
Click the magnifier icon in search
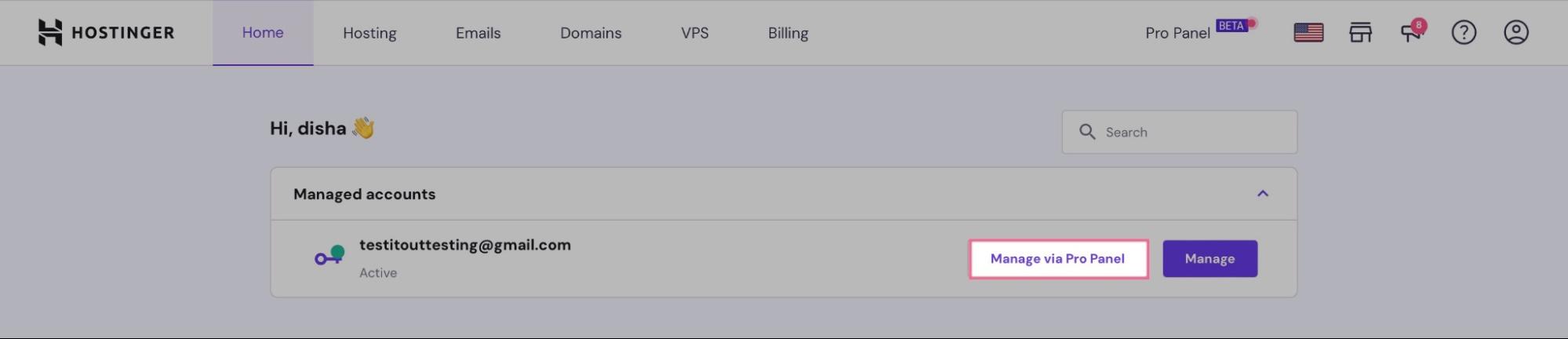click(x=1087, y=132)
